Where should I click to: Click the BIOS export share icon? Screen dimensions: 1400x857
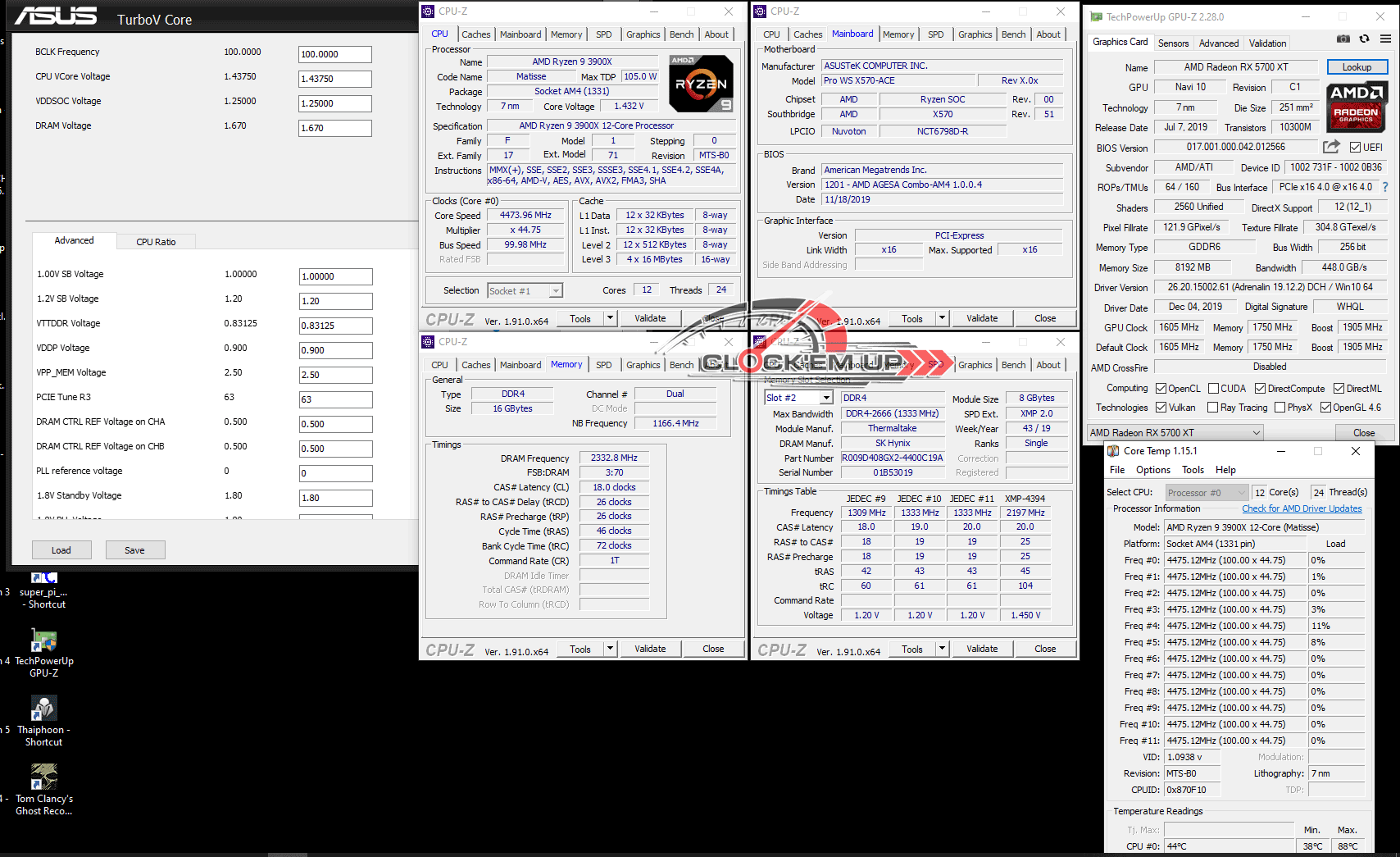click(x=1331, y=147)
